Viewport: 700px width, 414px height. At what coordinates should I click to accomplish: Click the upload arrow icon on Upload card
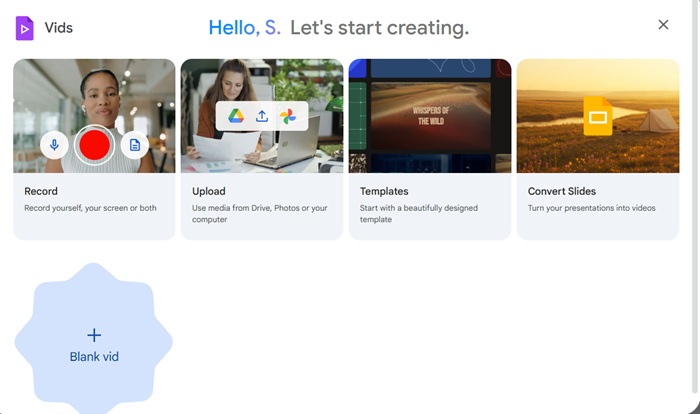[x=262, y=116]
